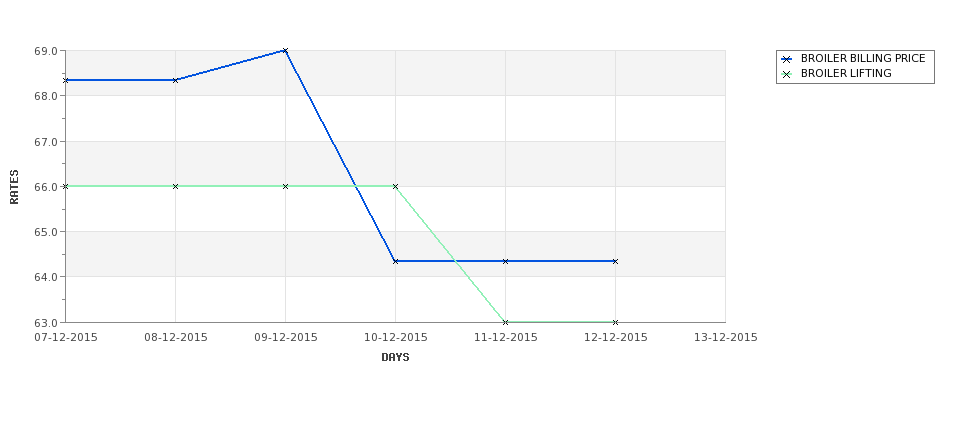
Task: Click the DAYS axis title
Action: coord(395,358)
